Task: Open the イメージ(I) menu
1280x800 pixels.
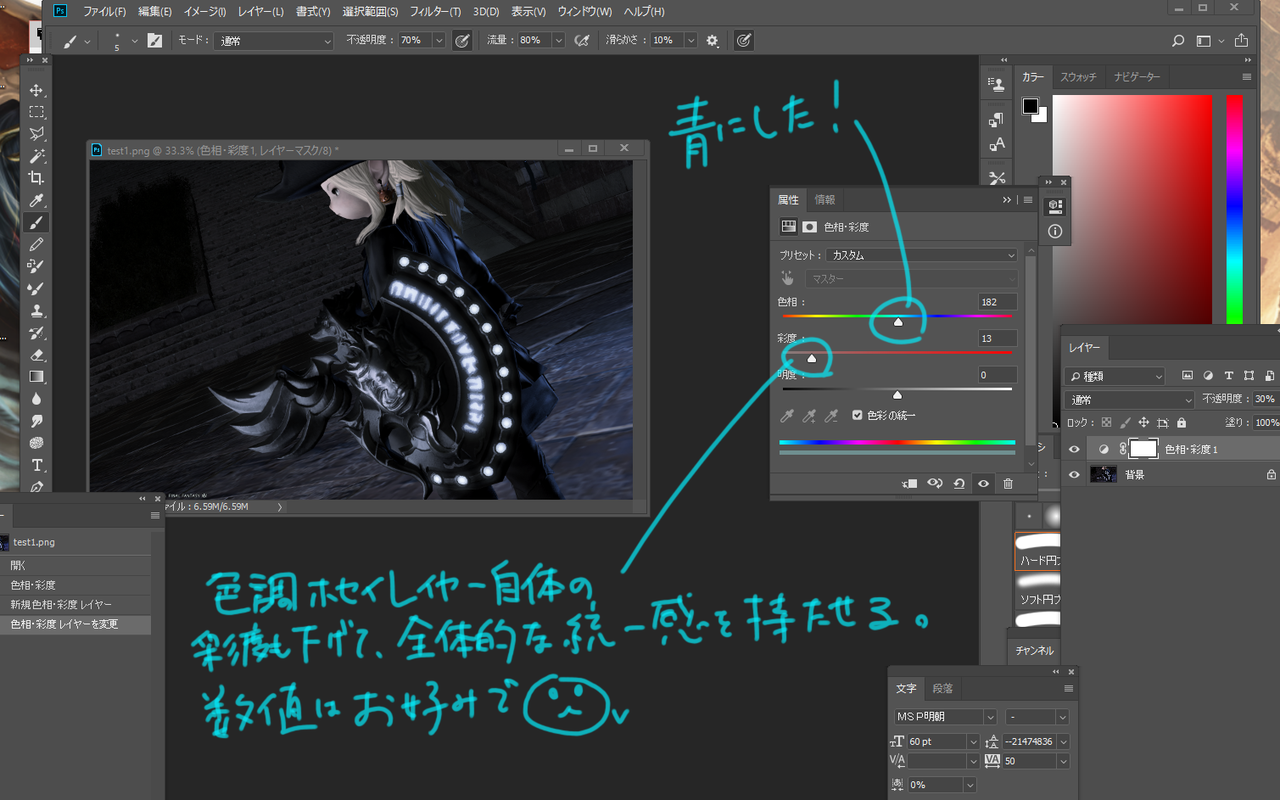Action: click(x=204, y=12)
